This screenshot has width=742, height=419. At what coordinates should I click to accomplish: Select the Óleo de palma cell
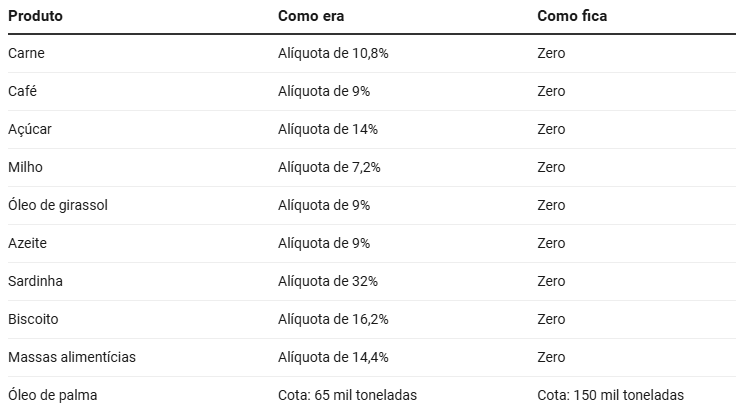[x=52, y=395]
